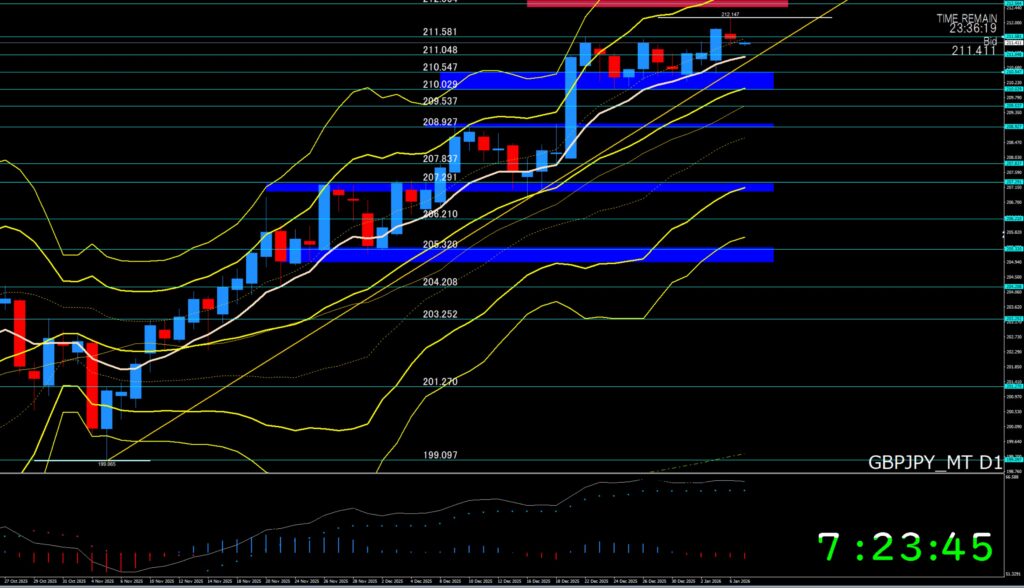The image size is (1024, 588).
Task: Click the 208.927 support level label
Action: [x=440, y=122]
